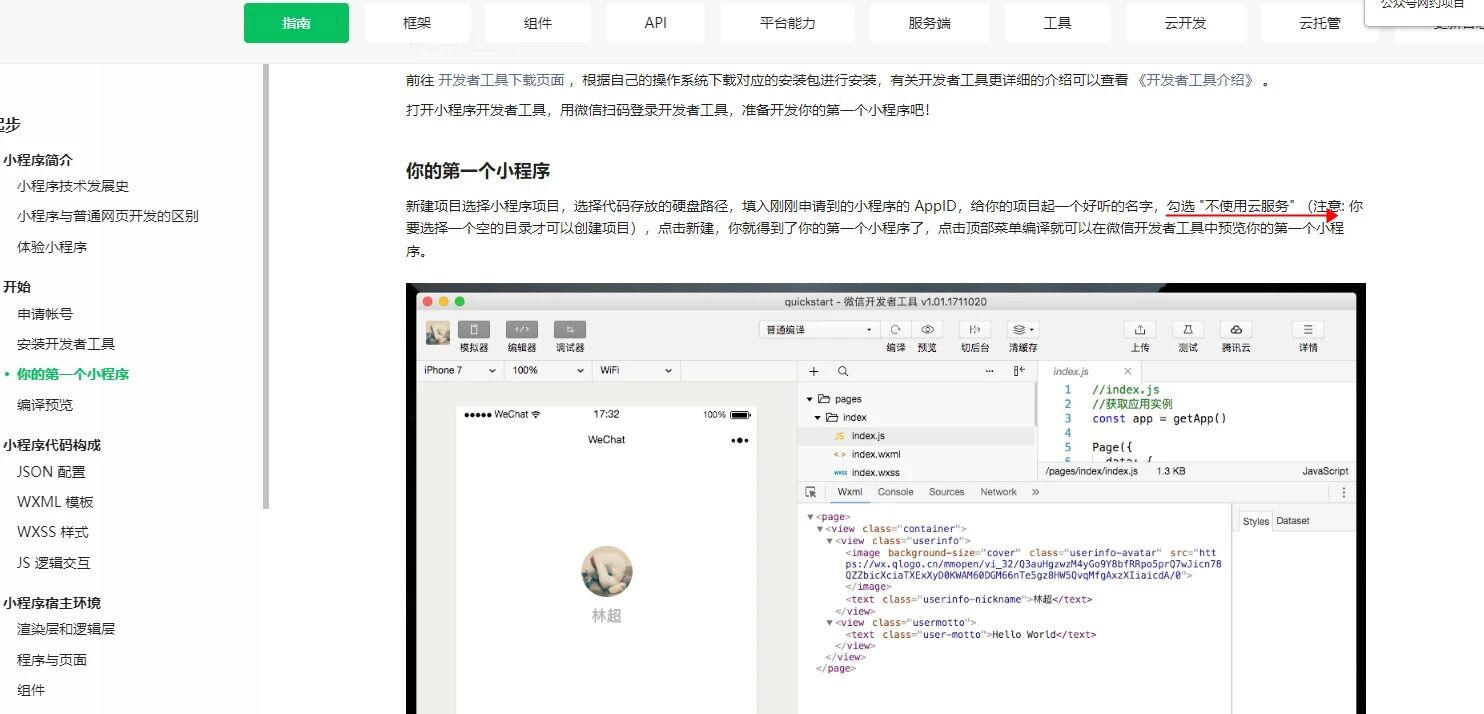This screenshot has width=1484, height=714.
Task: Open the 渲染层和逻辑层 sidebar link
Action: [66, 629]
